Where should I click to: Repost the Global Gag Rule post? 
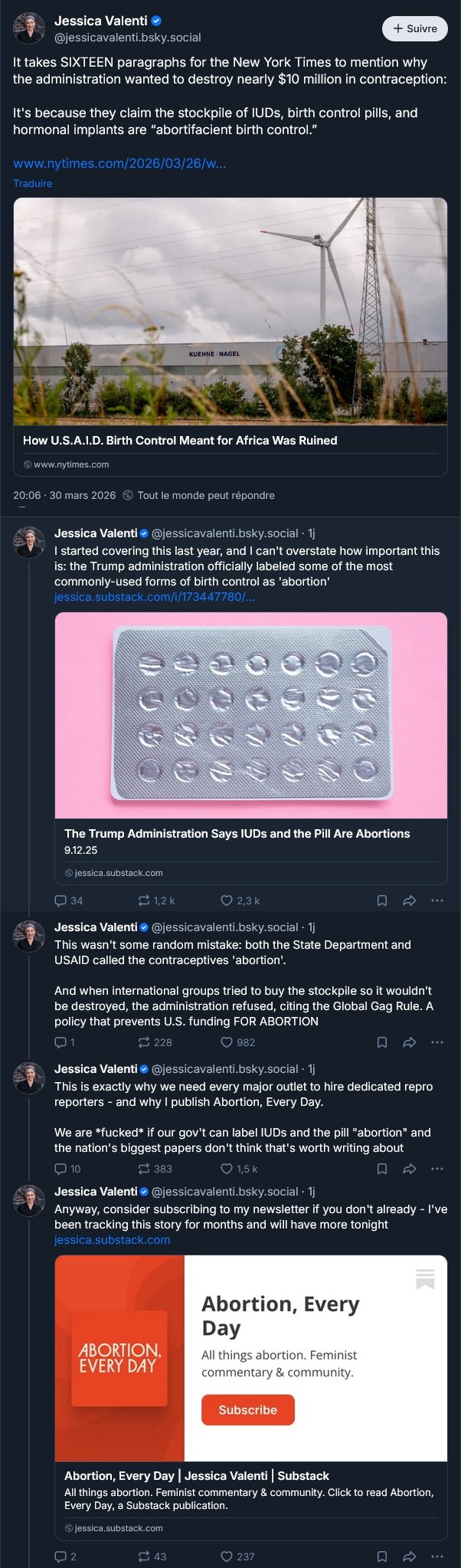pyautogui.click(x=144, y=1042)
